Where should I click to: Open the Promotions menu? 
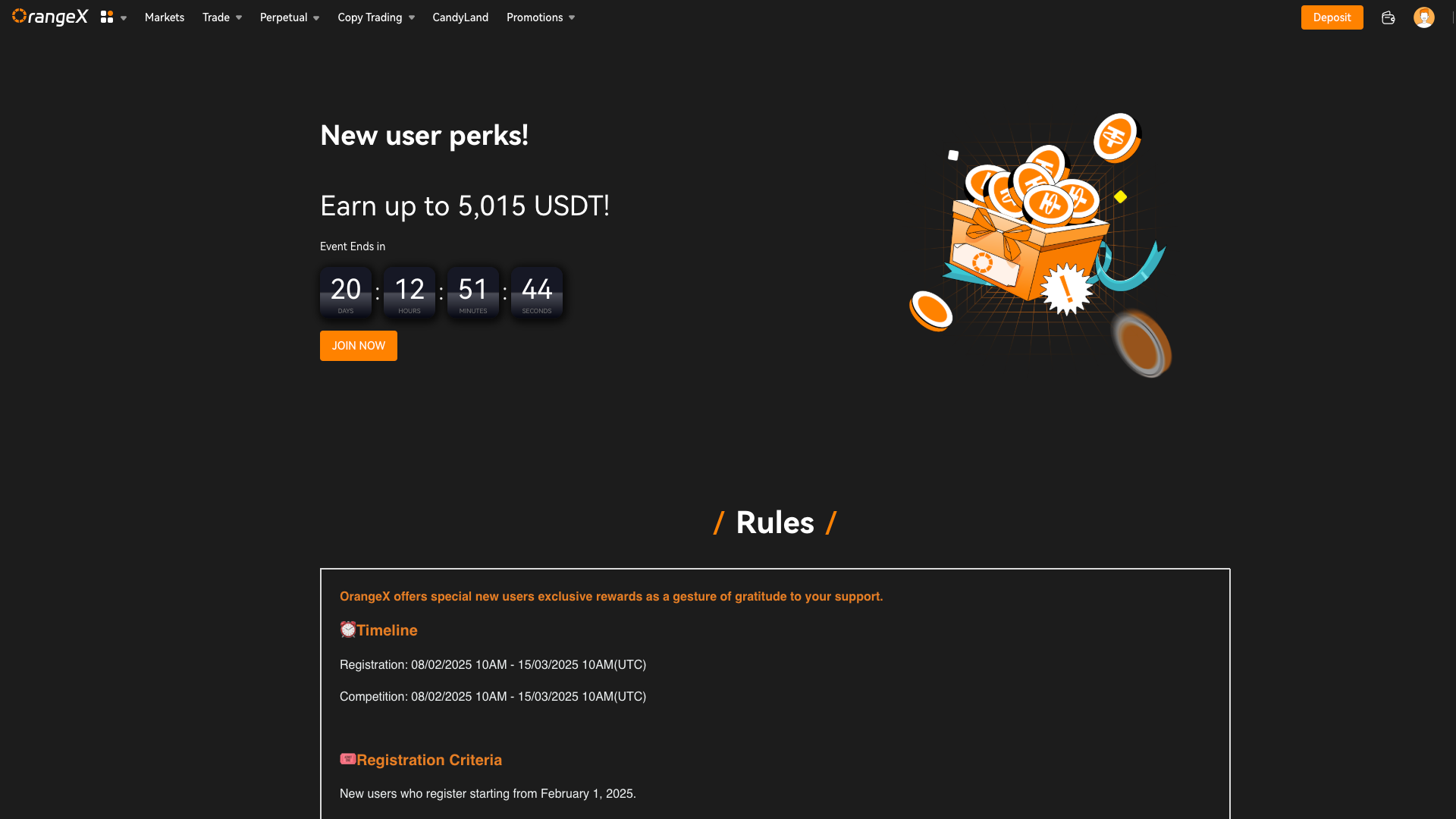[535, 17]
